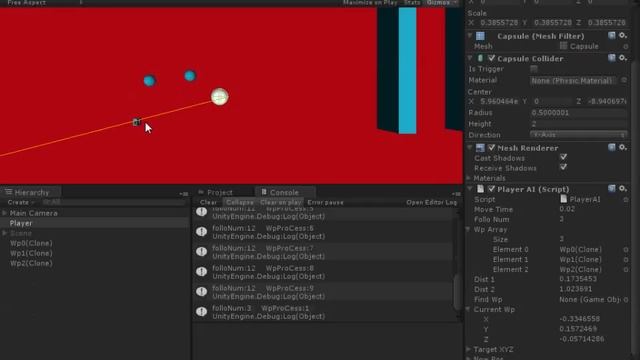
Task: Select the Hierarchy tab
Action: pyautogui.click(x=31, y=193)
